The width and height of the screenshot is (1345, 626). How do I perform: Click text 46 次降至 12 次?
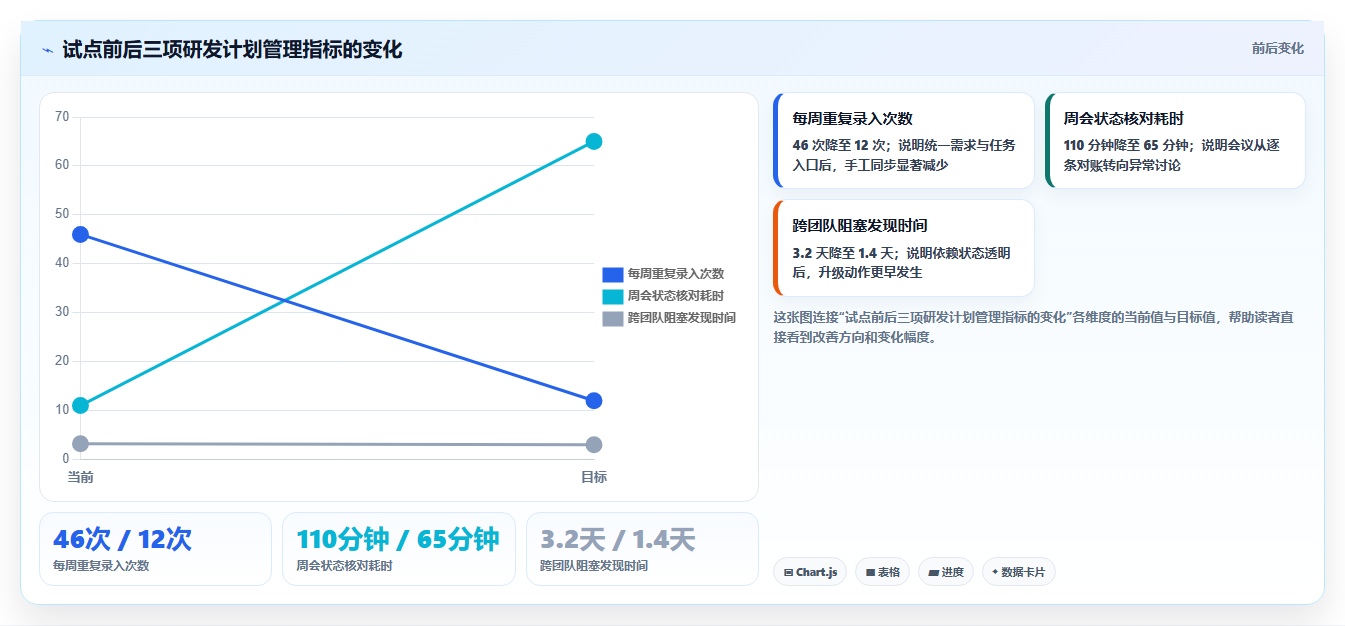pyautogui.click(x=841, y=145)
